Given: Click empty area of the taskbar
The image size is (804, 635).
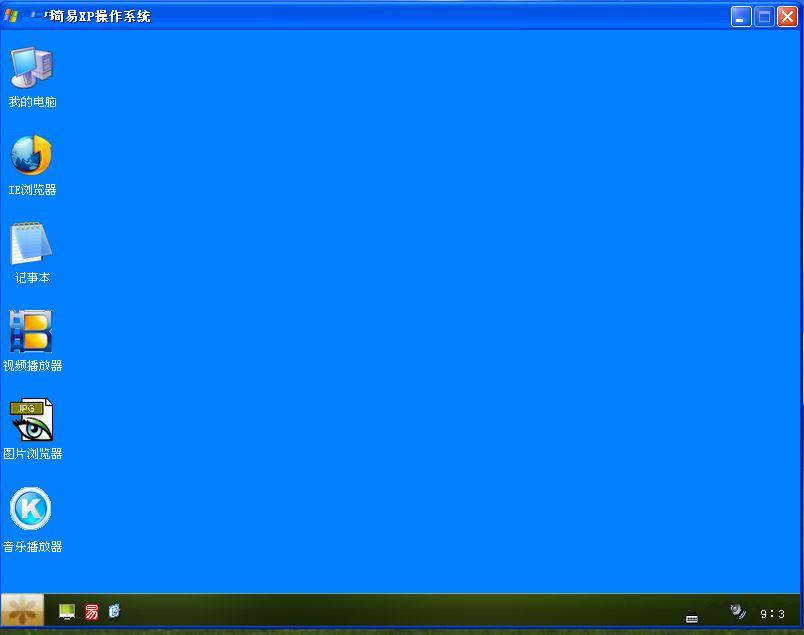Looking at the screenshot, I should 400,611.
